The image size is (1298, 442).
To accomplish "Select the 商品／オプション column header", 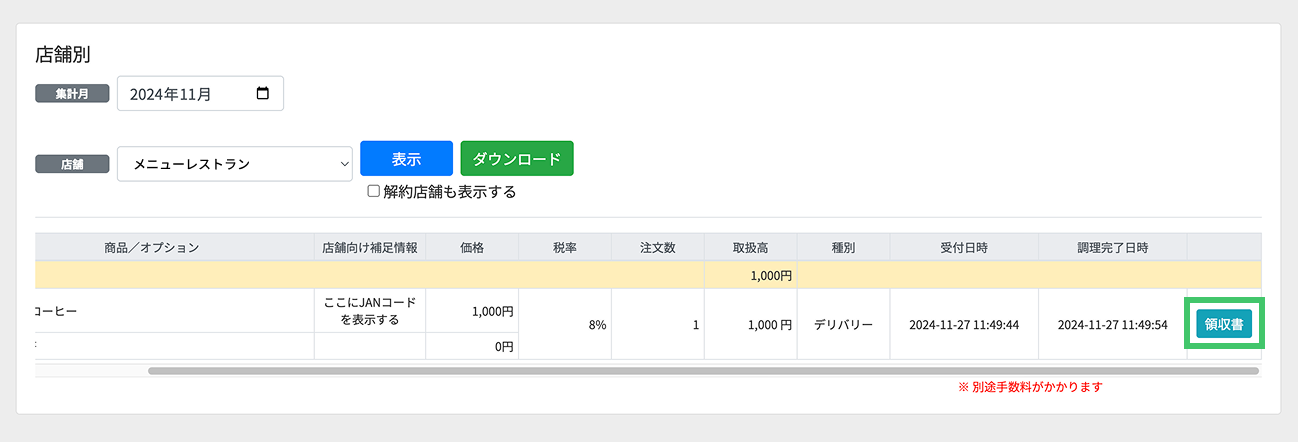I will click(152, 247).
